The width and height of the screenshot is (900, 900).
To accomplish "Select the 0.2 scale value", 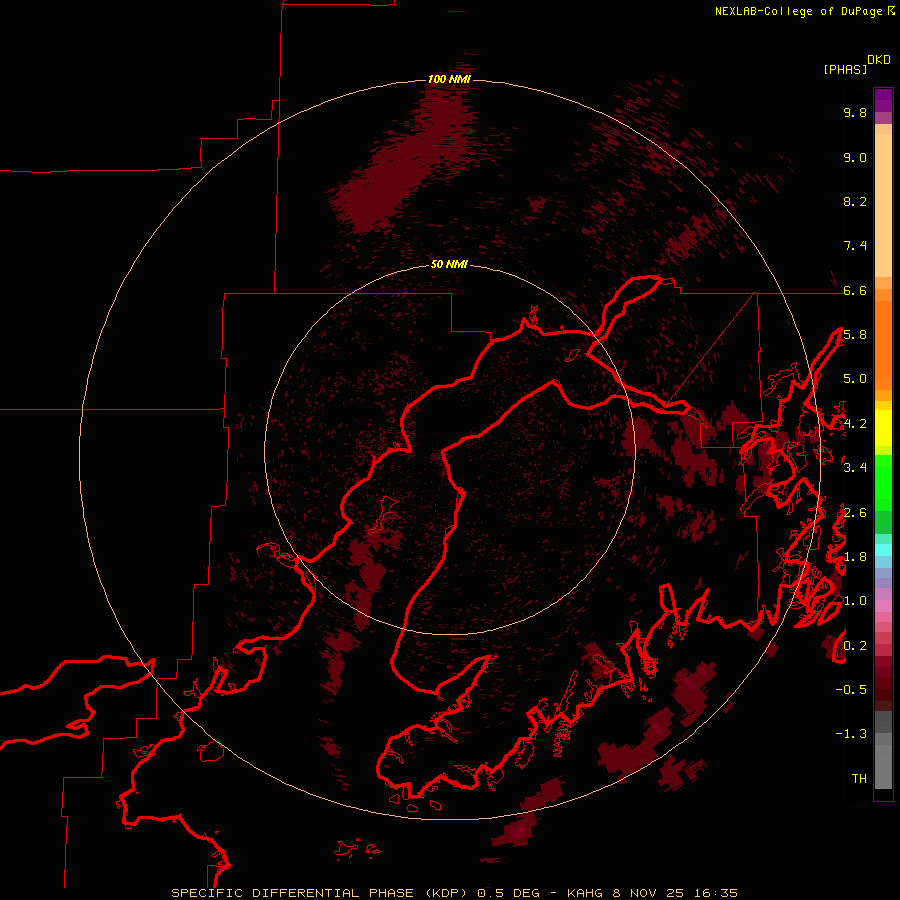I will pos(855,646).
